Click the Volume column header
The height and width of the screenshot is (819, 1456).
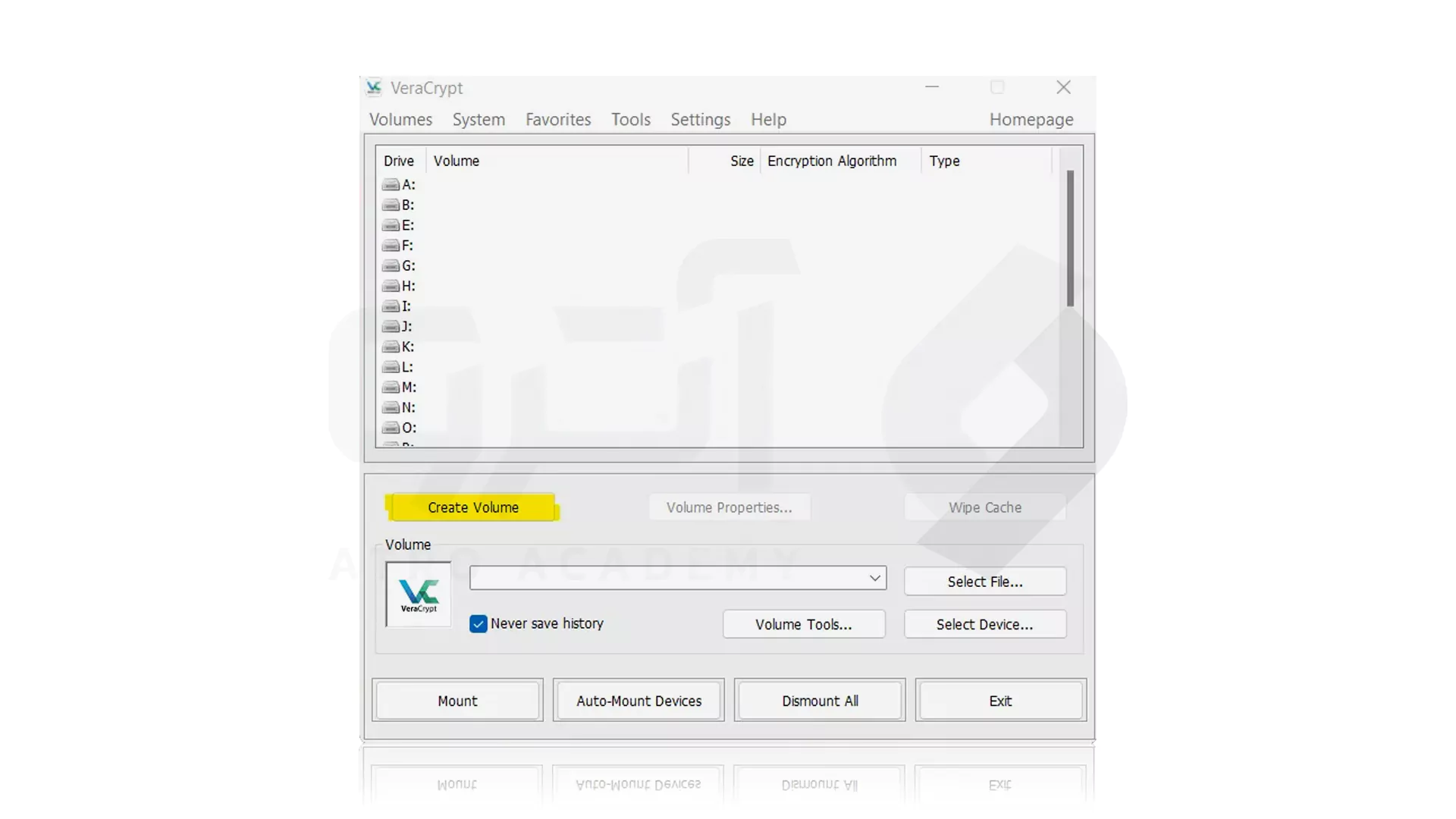557,161
